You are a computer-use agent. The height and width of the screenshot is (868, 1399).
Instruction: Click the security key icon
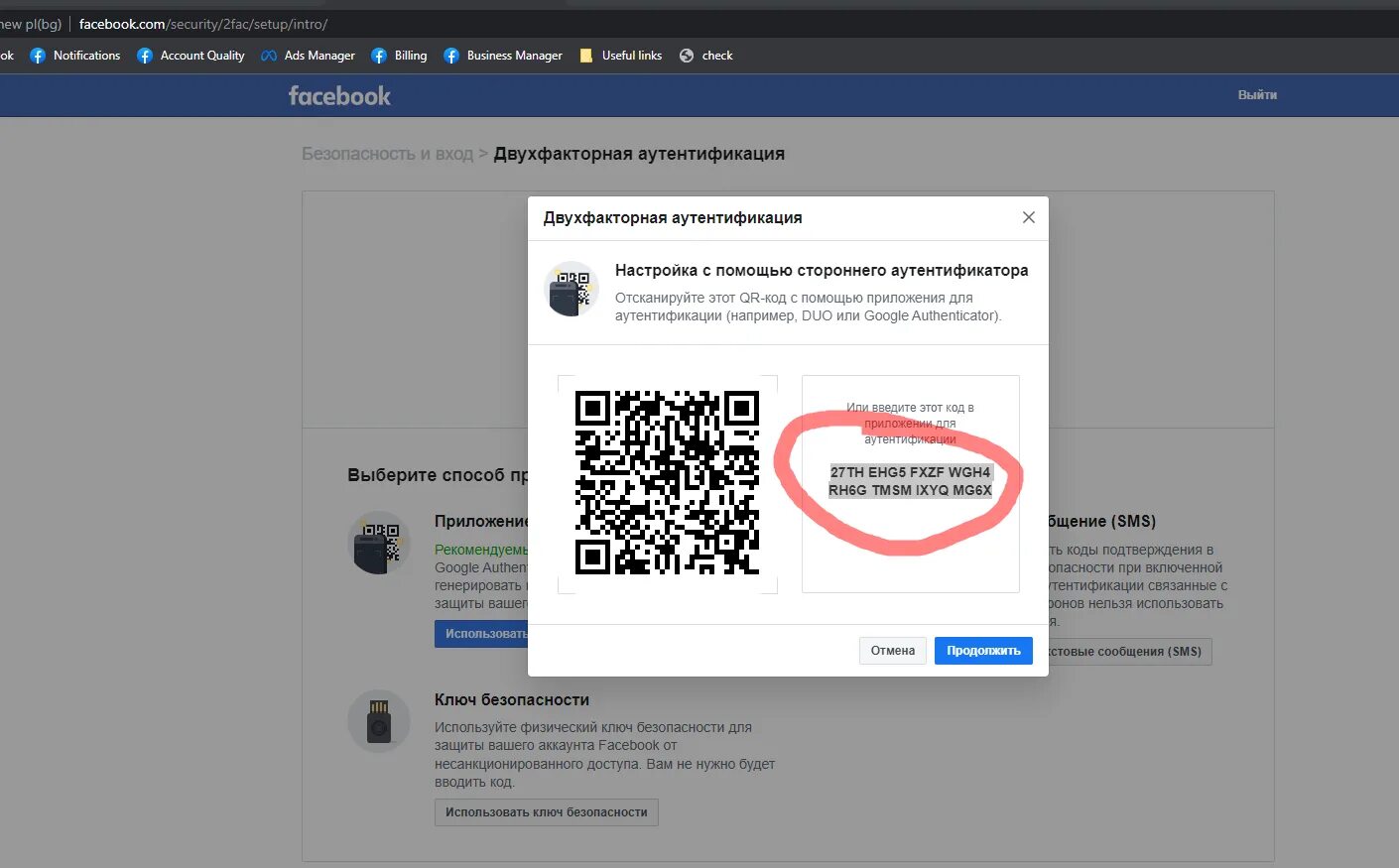click(379, 721)
